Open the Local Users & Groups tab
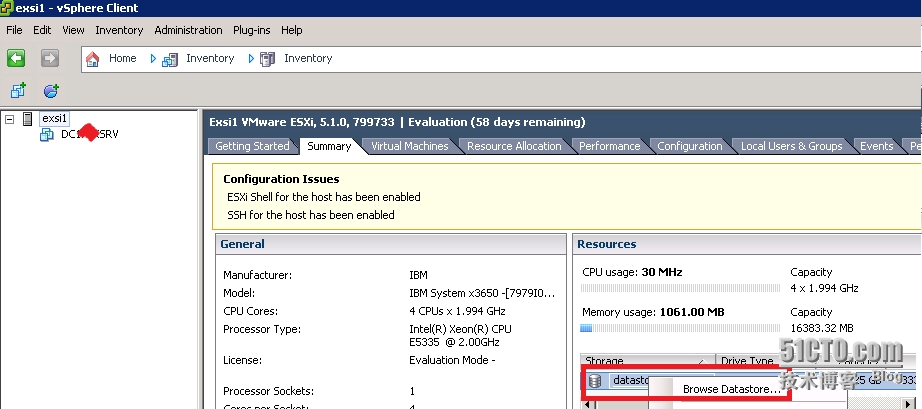Viewport: 922px width, 409px height. (x=791, y=146)
